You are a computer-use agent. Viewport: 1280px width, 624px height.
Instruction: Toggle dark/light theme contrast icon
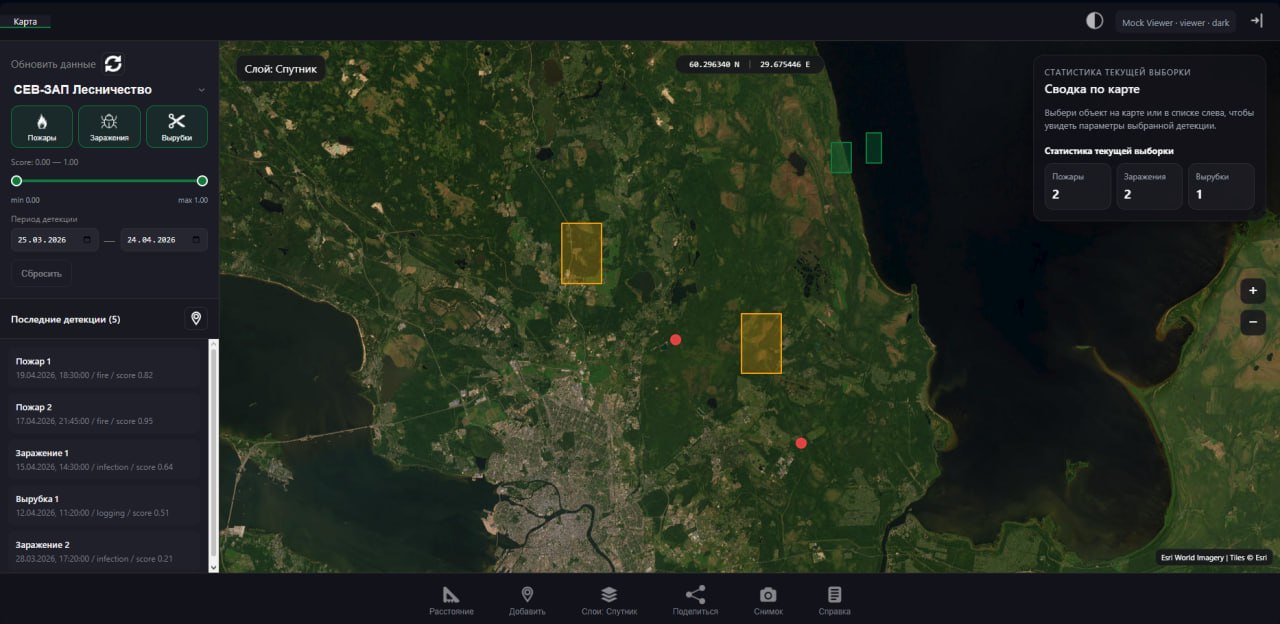tap(1094, 21)
